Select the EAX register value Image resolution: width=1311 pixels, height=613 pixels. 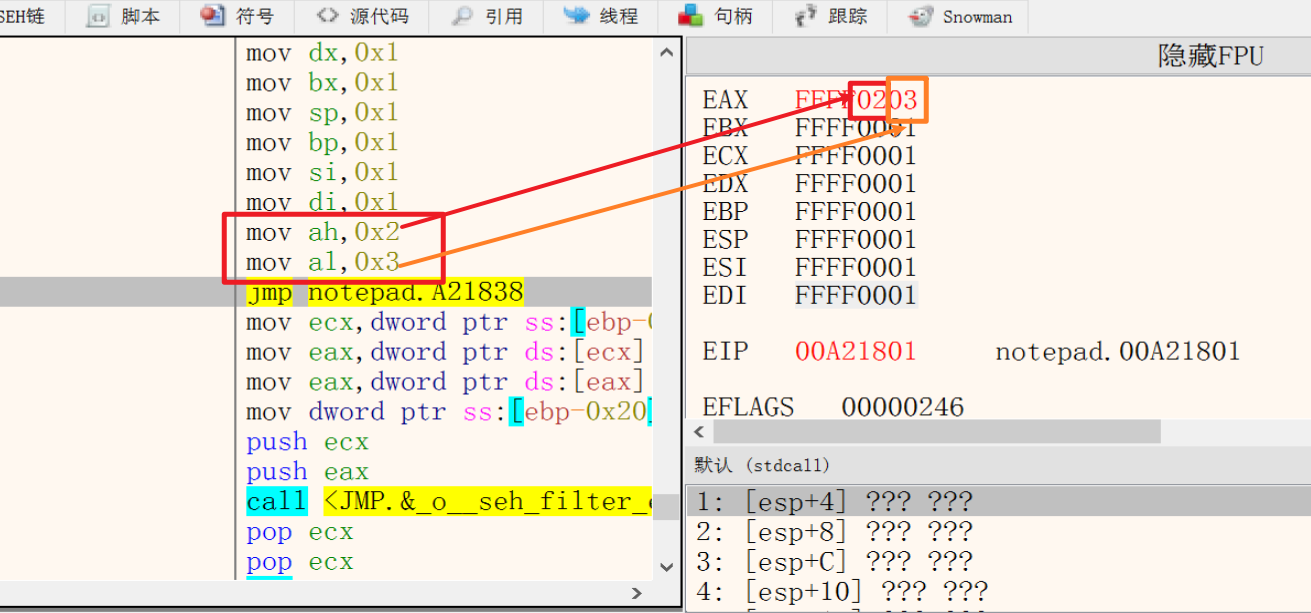857,98
